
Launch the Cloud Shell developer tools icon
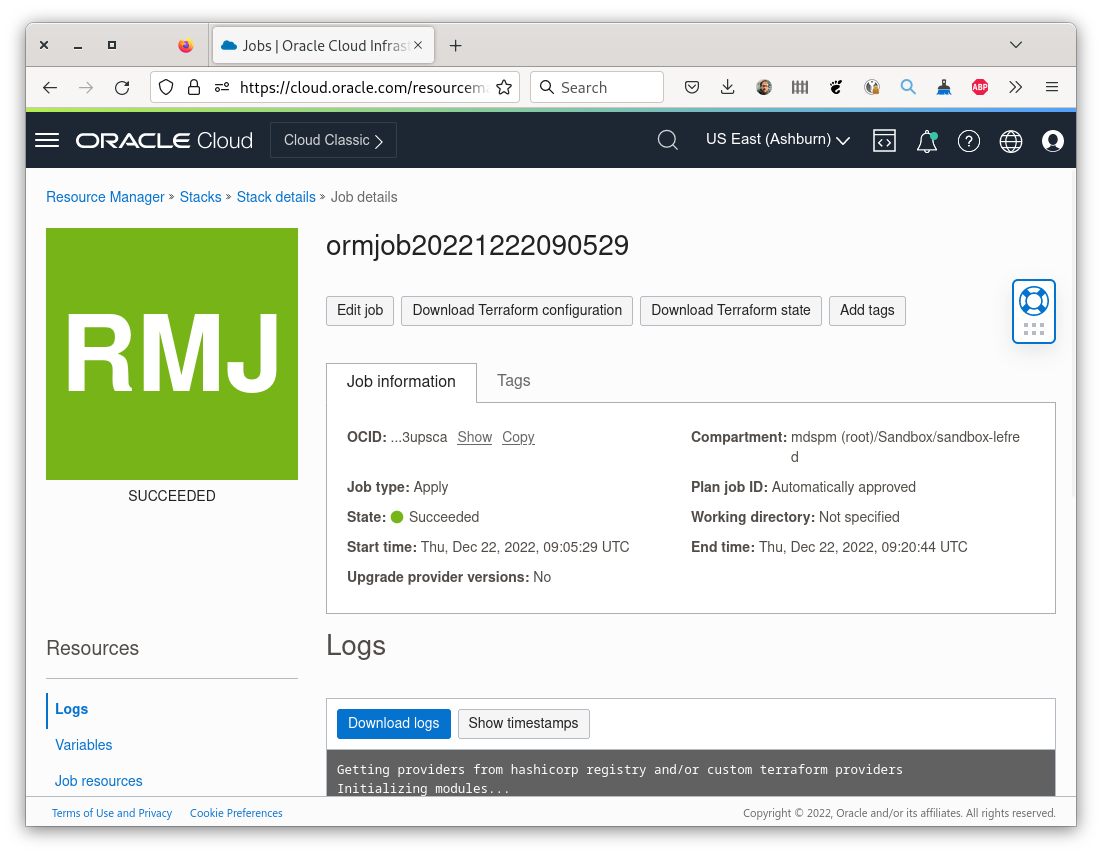pyautogui.click(x=884, y=141)
